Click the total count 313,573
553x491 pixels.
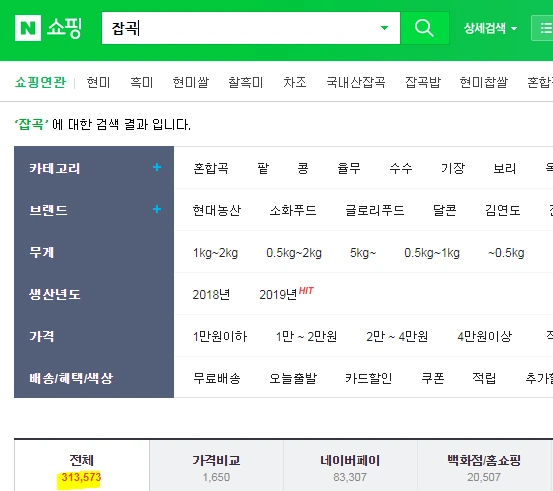[x=81, y=478]
